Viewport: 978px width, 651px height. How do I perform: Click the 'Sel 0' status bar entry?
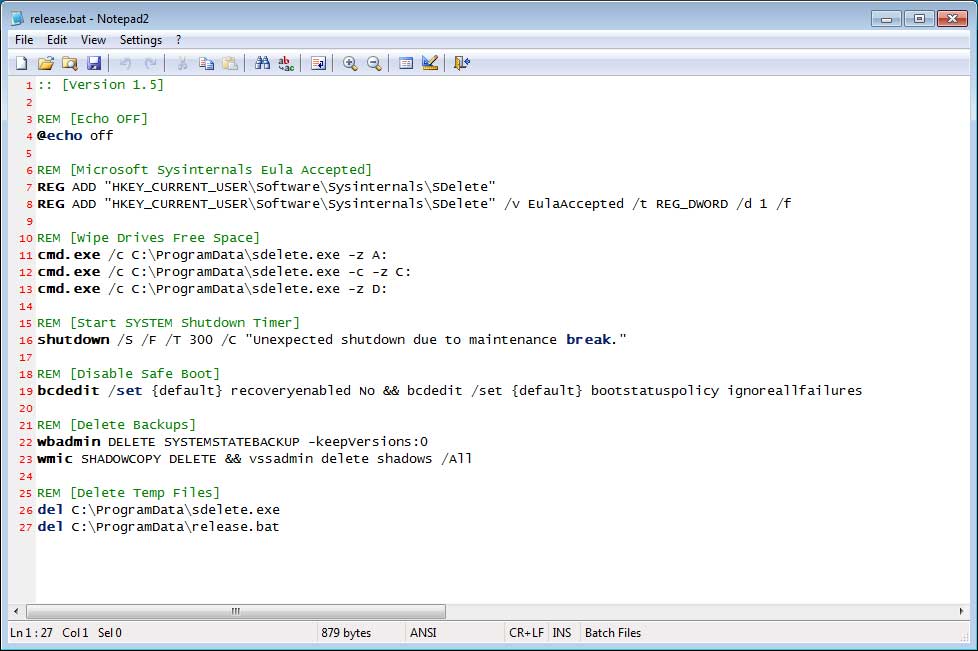[110, 633]
